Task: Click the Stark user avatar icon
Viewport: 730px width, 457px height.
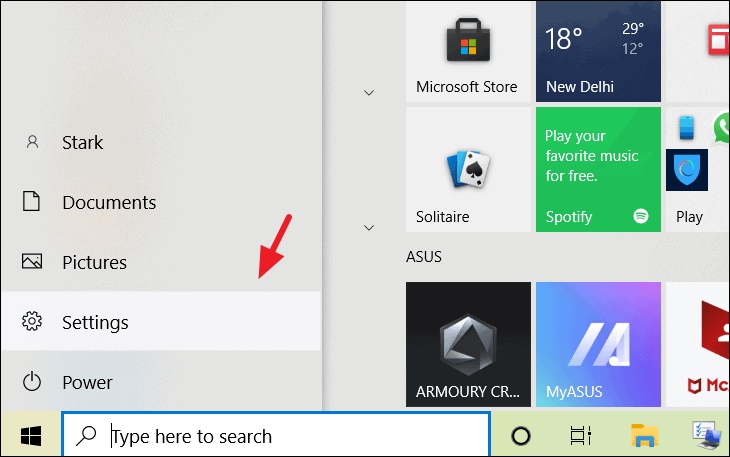Action: (32, 142)
